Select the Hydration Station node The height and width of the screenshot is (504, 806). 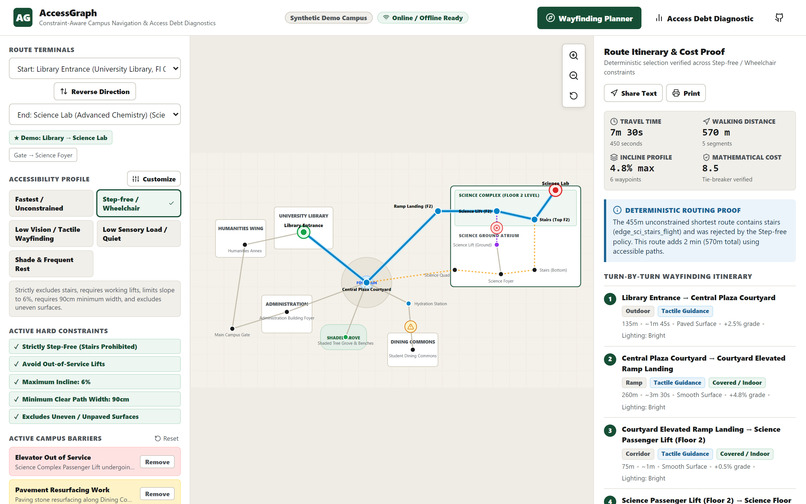point(409,303)
